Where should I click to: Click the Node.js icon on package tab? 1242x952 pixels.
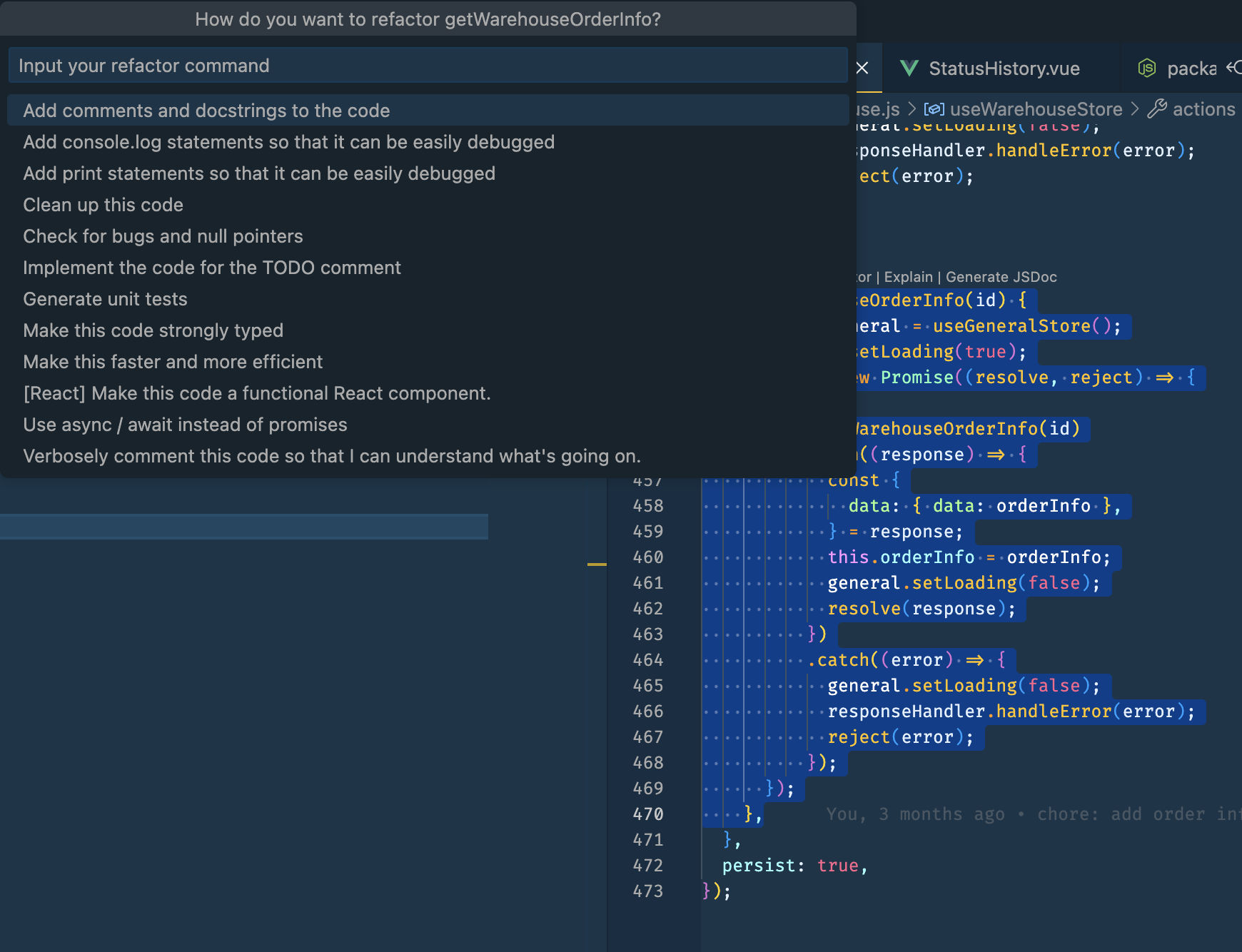tap(1146, 68)
